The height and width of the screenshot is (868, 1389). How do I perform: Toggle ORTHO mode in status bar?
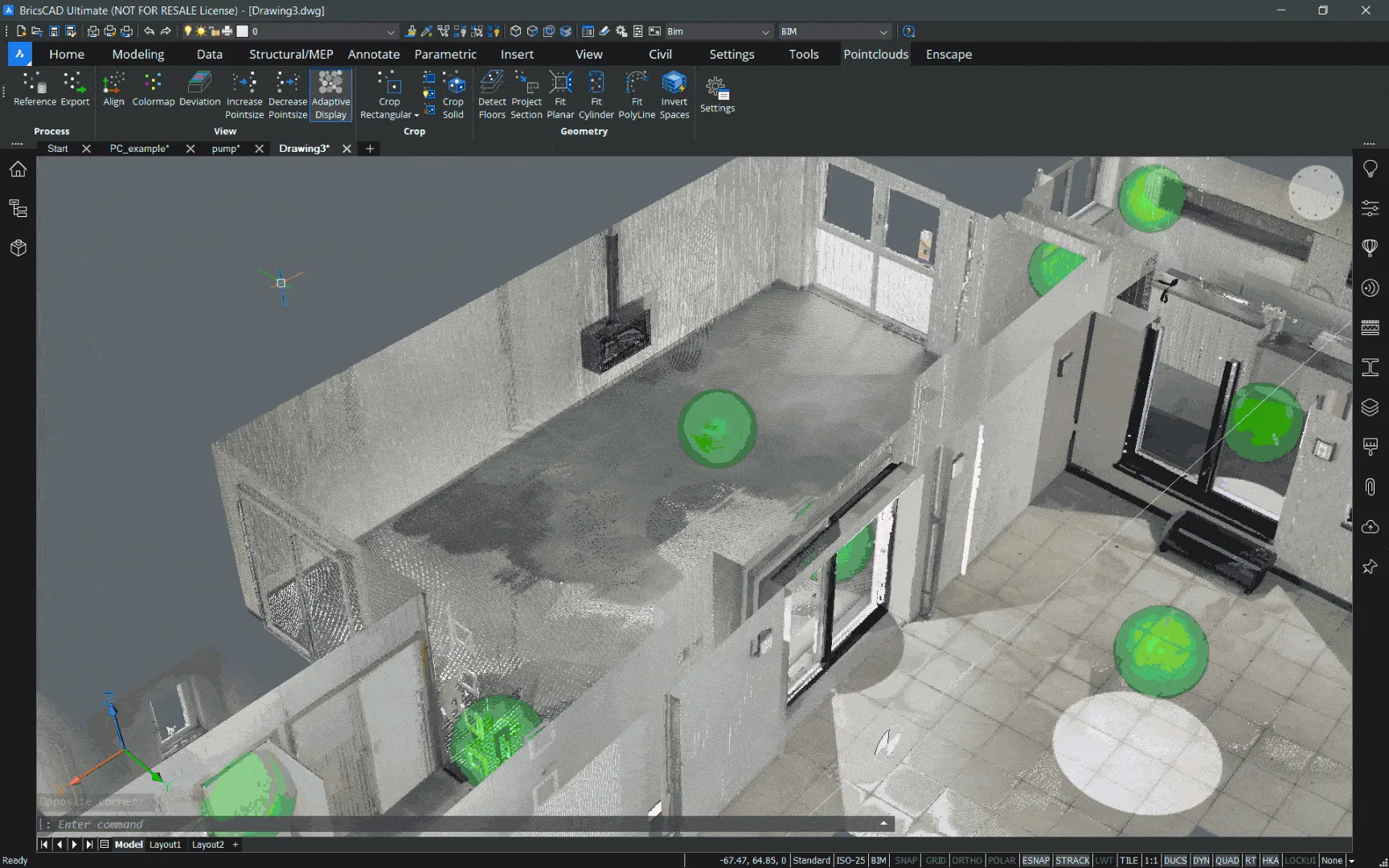point(967,860)
